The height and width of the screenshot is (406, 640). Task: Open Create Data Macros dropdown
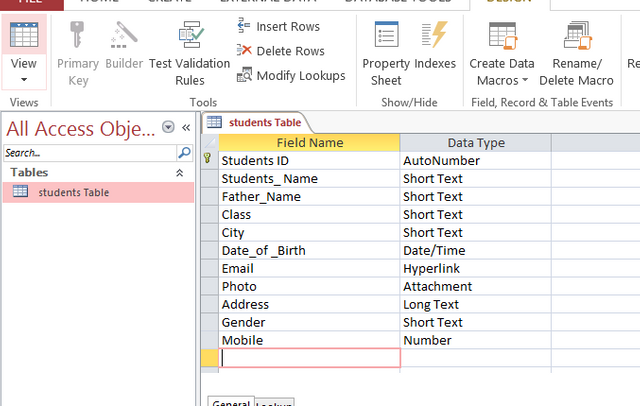(x=502, y=54)
